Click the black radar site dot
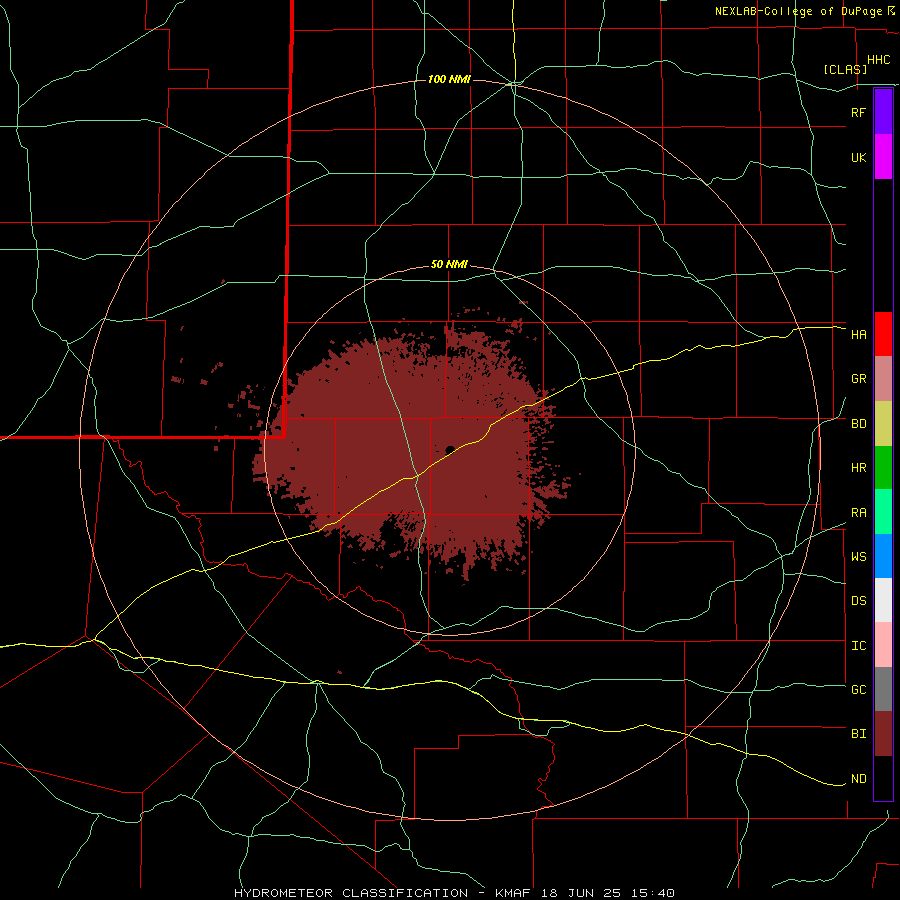The image size is (900, 900). [x=450, y=449]
